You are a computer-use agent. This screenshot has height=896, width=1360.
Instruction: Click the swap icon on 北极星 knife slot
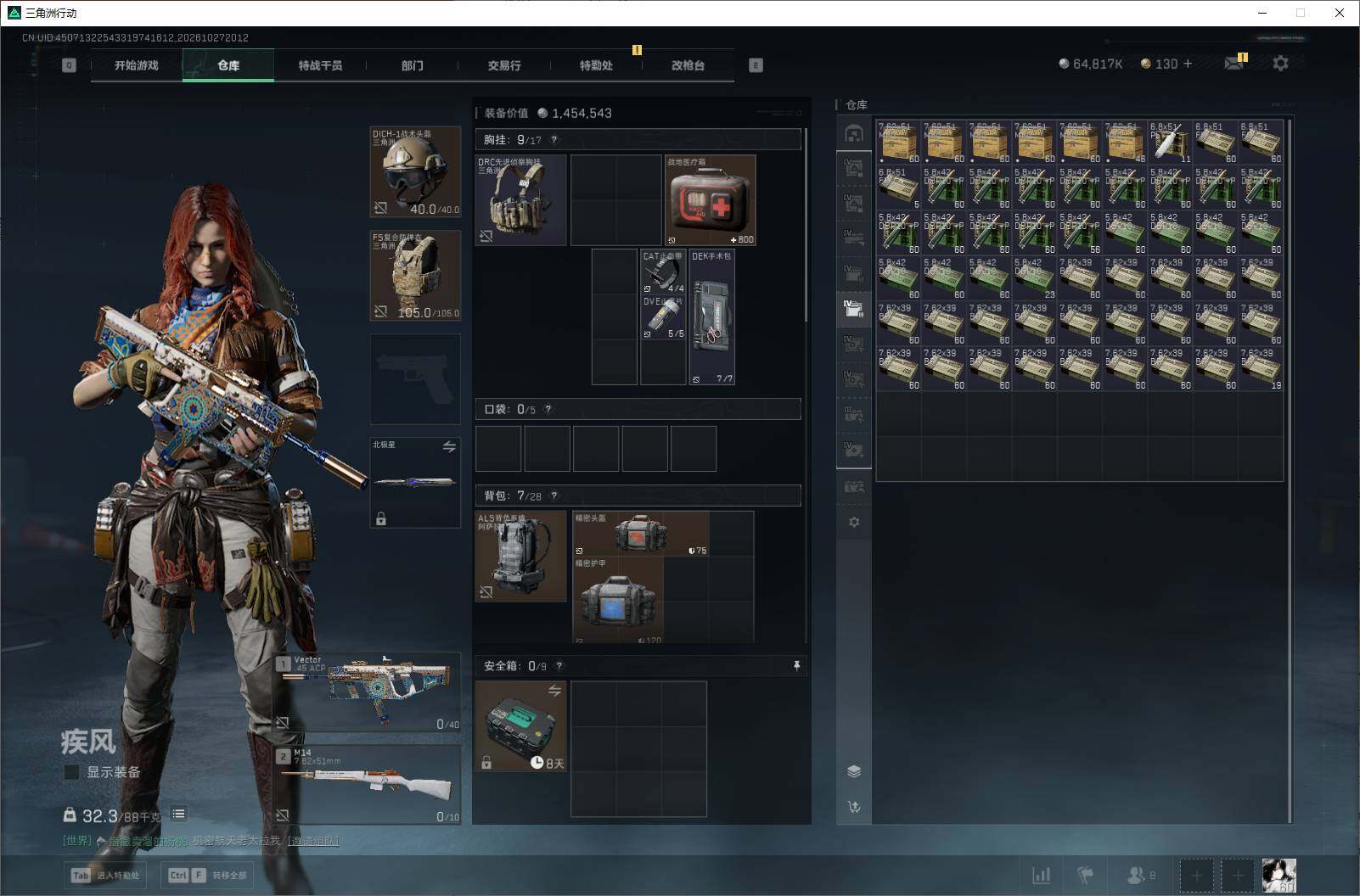click(449, 446)
